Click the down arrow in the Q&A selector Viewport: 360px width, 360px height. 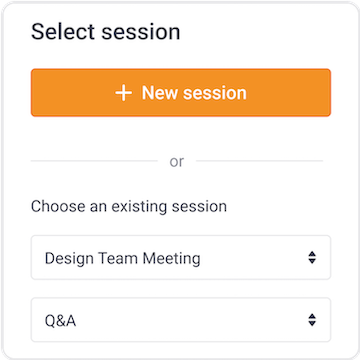pos(312,323)
